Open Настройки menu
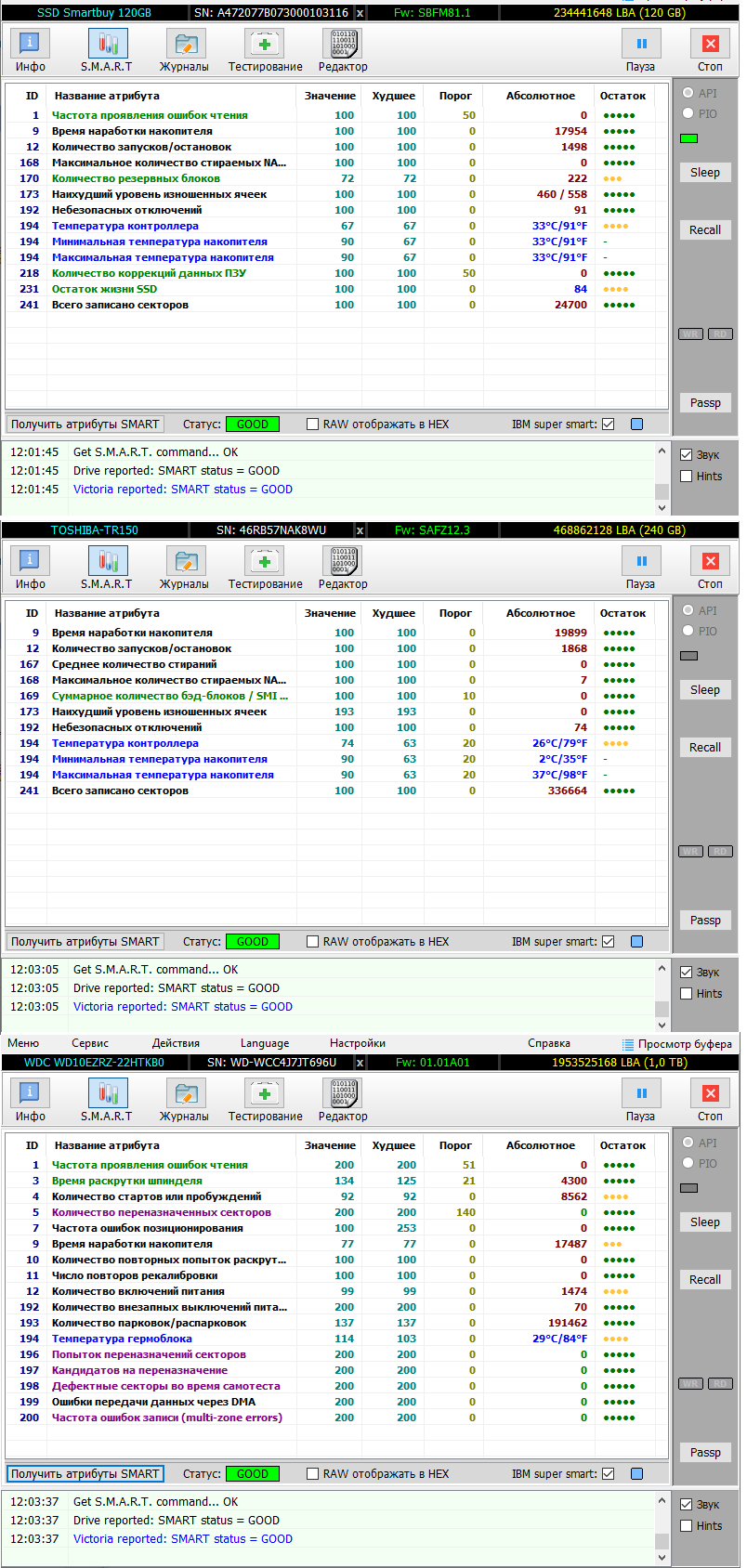Viewport: 747px width, 1568px height. pos(358,1043)
